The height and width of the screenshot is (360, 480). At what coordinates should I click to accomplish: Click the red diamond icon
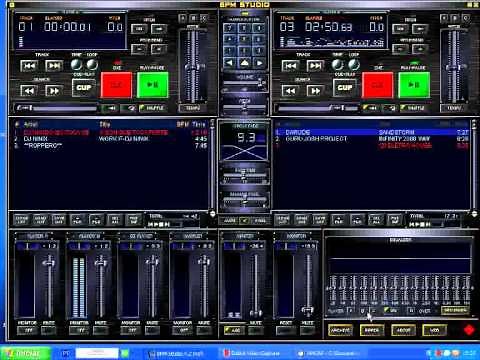coord(469,330)
